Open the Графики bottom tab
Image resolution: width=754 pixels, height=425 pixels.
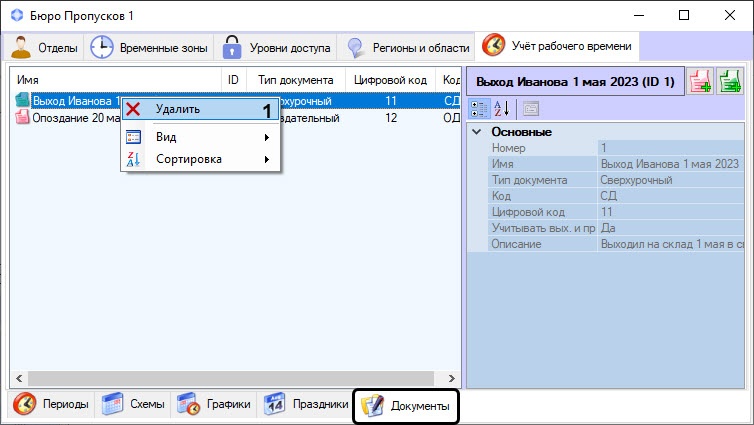pyautogui.click(x=213, y=405)
